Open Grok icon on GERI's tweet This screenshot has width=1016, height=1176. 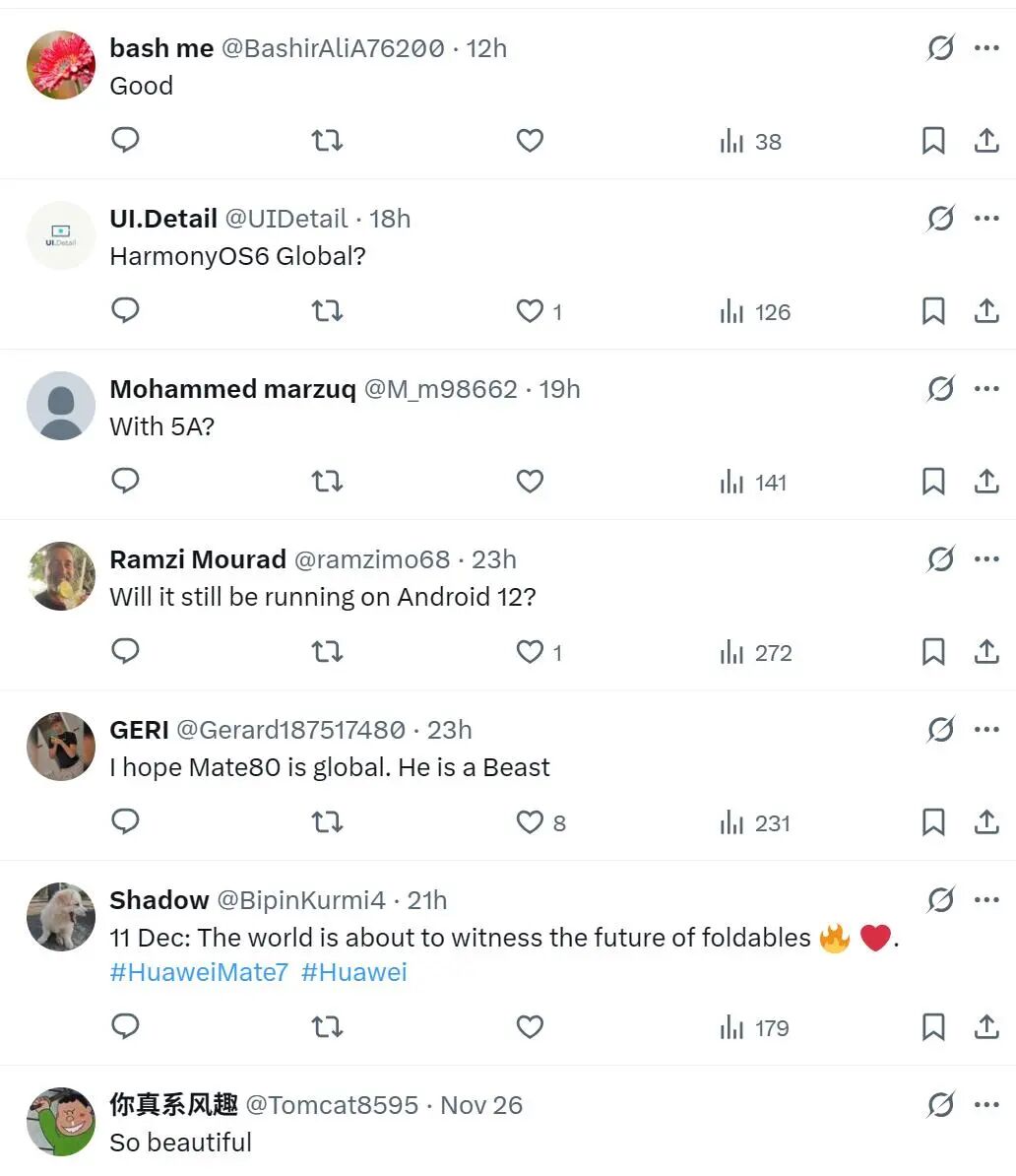(940, 730)
